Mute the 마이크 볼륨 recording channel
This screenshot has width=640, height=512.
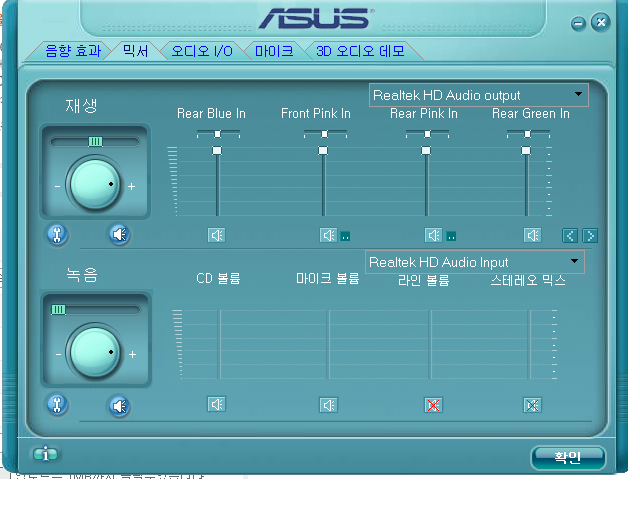tap(328, 405)
